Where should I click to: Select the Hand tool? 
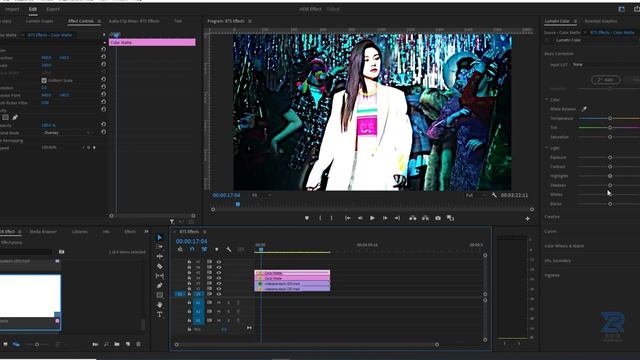click(160, 304)
